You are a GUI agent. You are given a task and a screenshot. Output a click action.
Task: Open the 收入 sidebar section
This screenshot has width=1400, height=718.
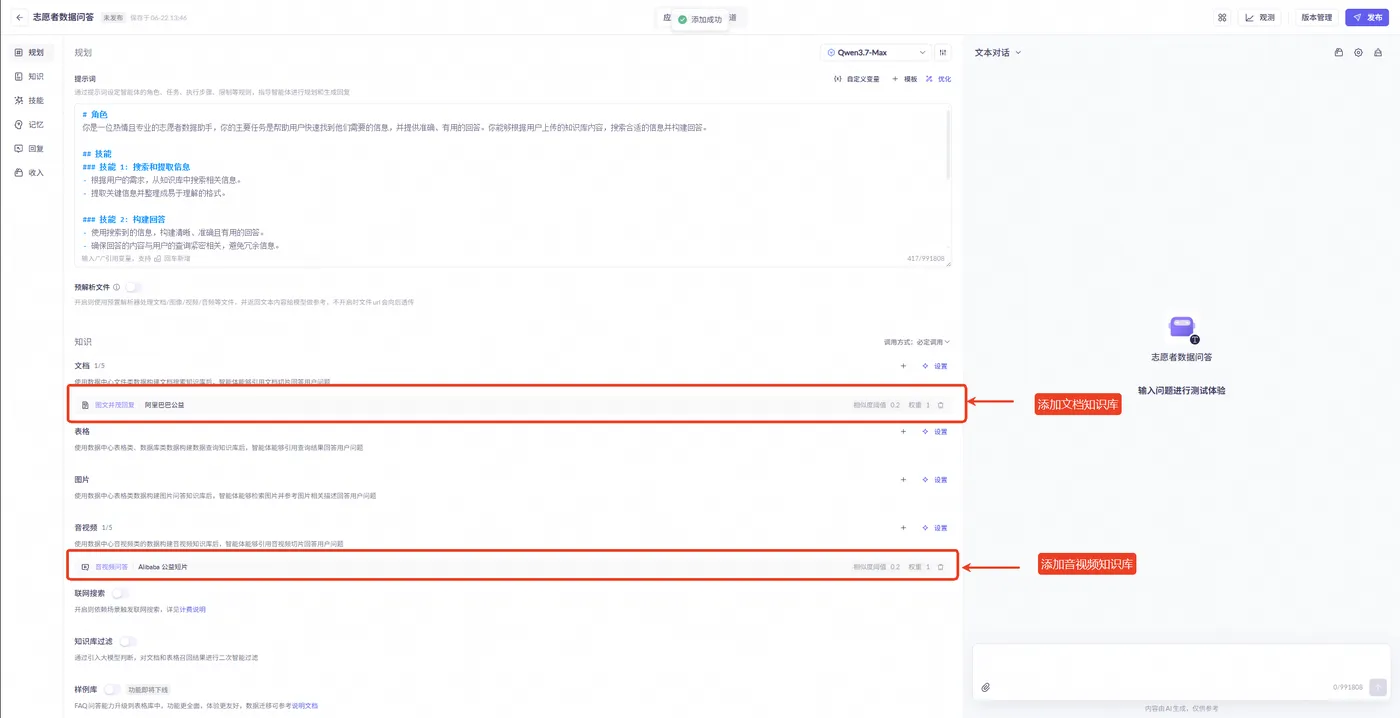coord(30,172)
